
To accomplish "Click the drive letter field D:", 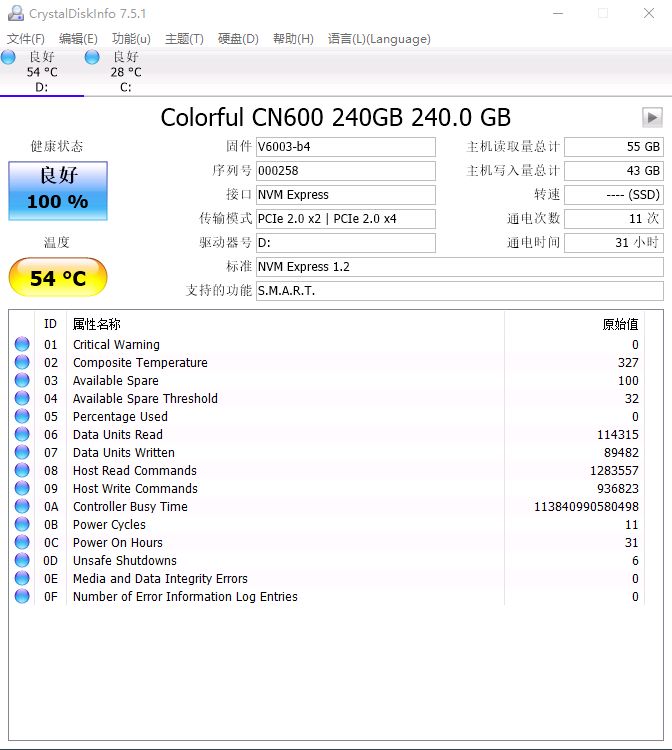I will click(346, 243).
